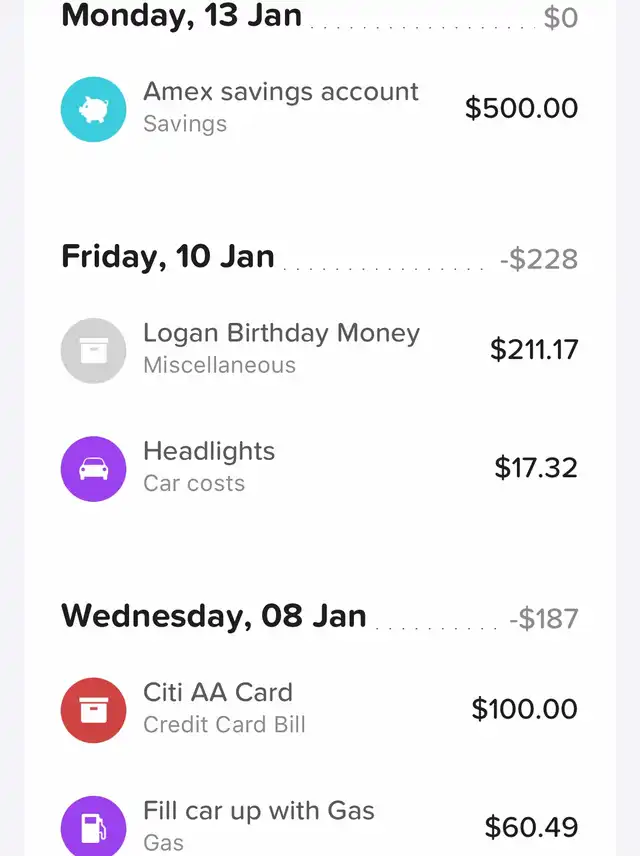Image resolution: width=640 pixels, height=856 pixels.
Task: Tap the Wednesday, 08 Jan date header
Action: coord(214,616)
